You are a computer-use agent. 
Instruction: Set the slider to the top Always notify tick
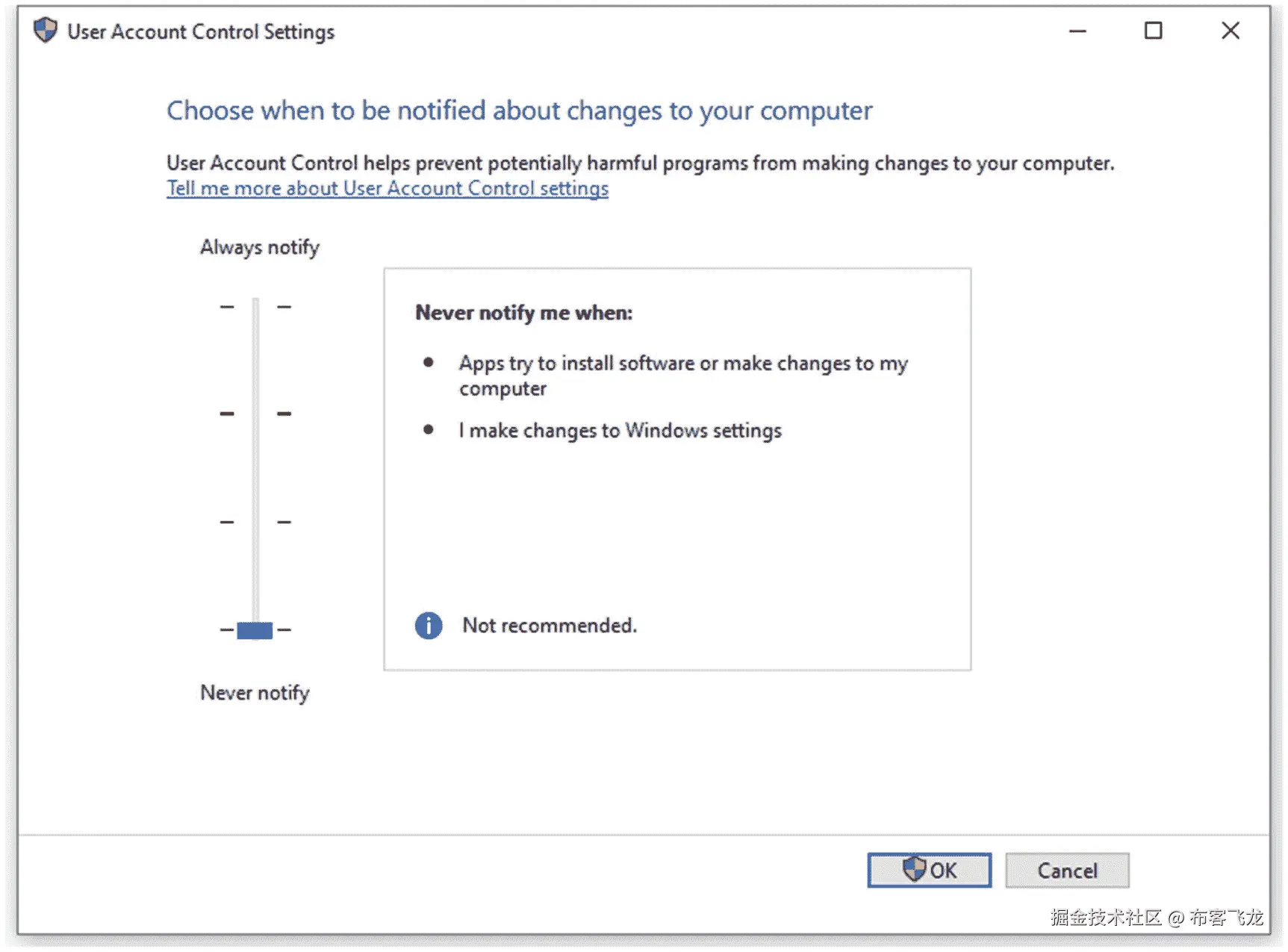[x=255, y=306]
